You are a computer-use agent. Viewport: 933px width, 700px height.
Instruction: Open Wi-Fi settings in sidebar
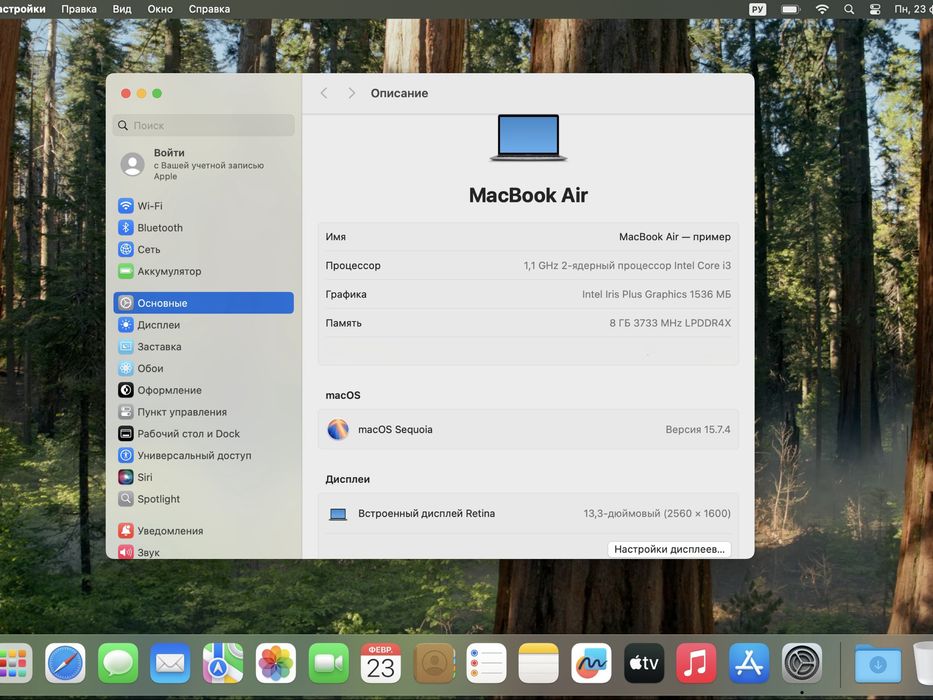click(x=203, y=206)
